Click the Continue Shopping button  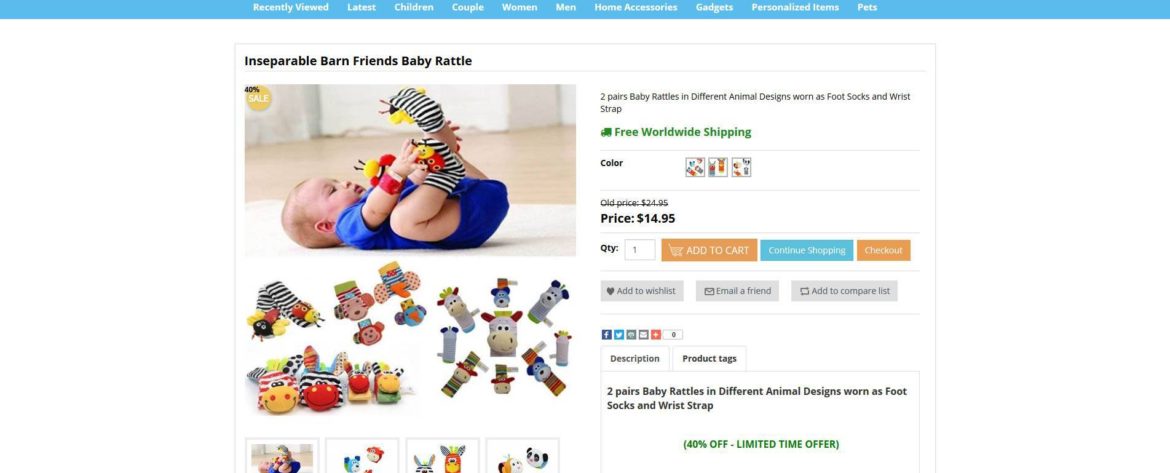(x=807, y=250)
